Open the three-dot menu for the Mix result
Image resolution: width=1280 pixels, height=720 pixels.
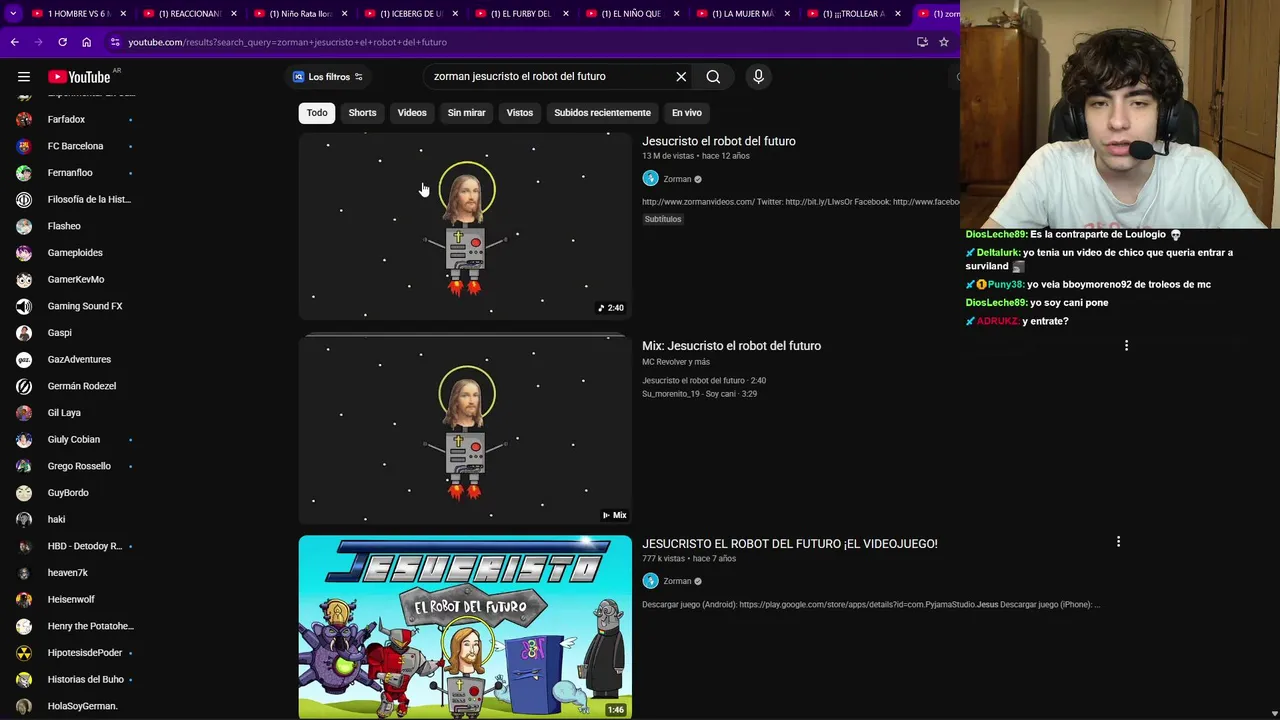(x=1126, y=345)
